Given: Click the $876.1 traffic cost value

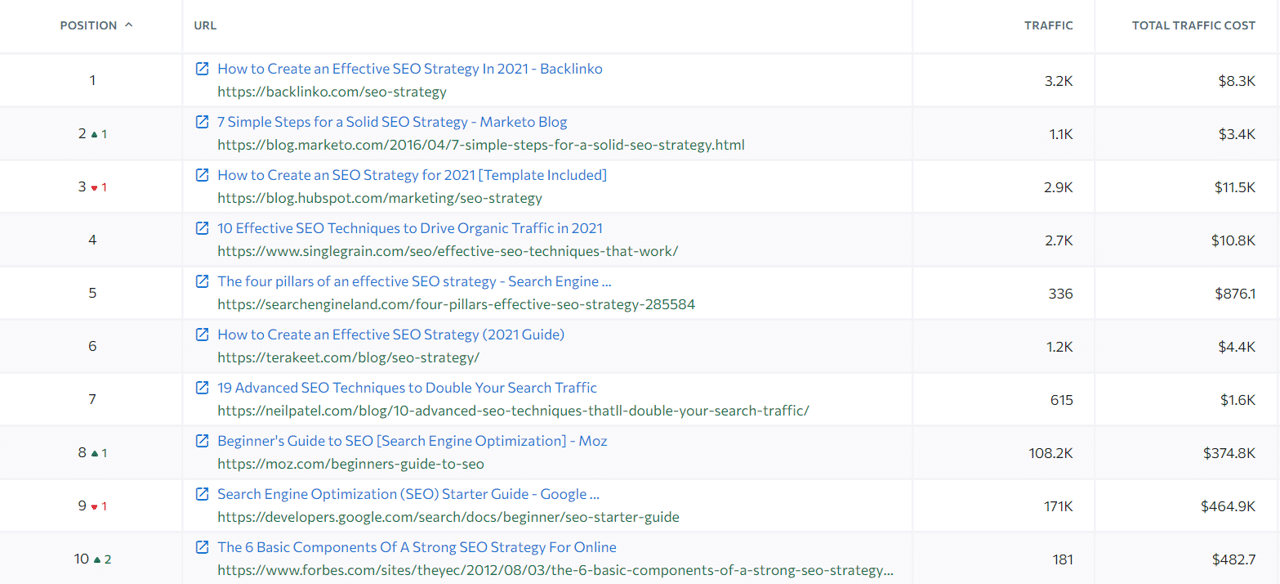Looking at the screenshot, I should tap(1234, 294).
